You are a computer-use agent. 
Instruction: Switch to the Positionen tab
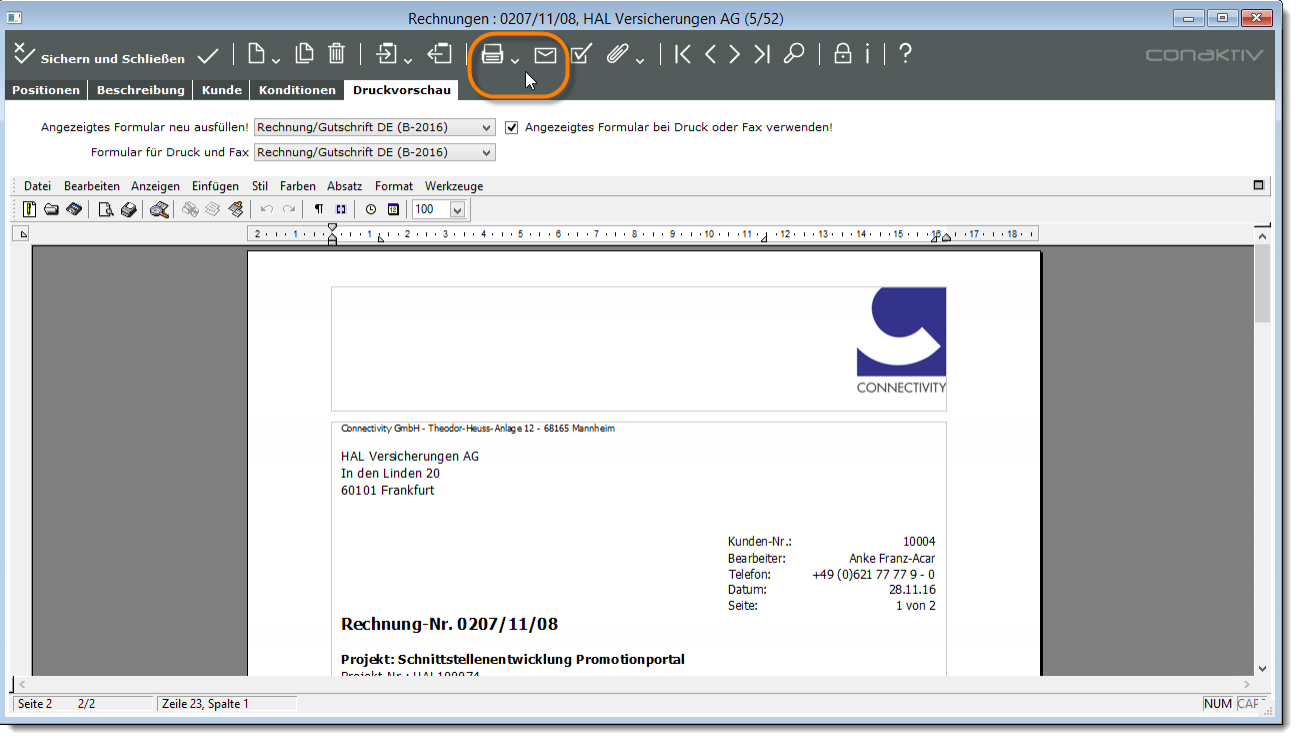46,90
